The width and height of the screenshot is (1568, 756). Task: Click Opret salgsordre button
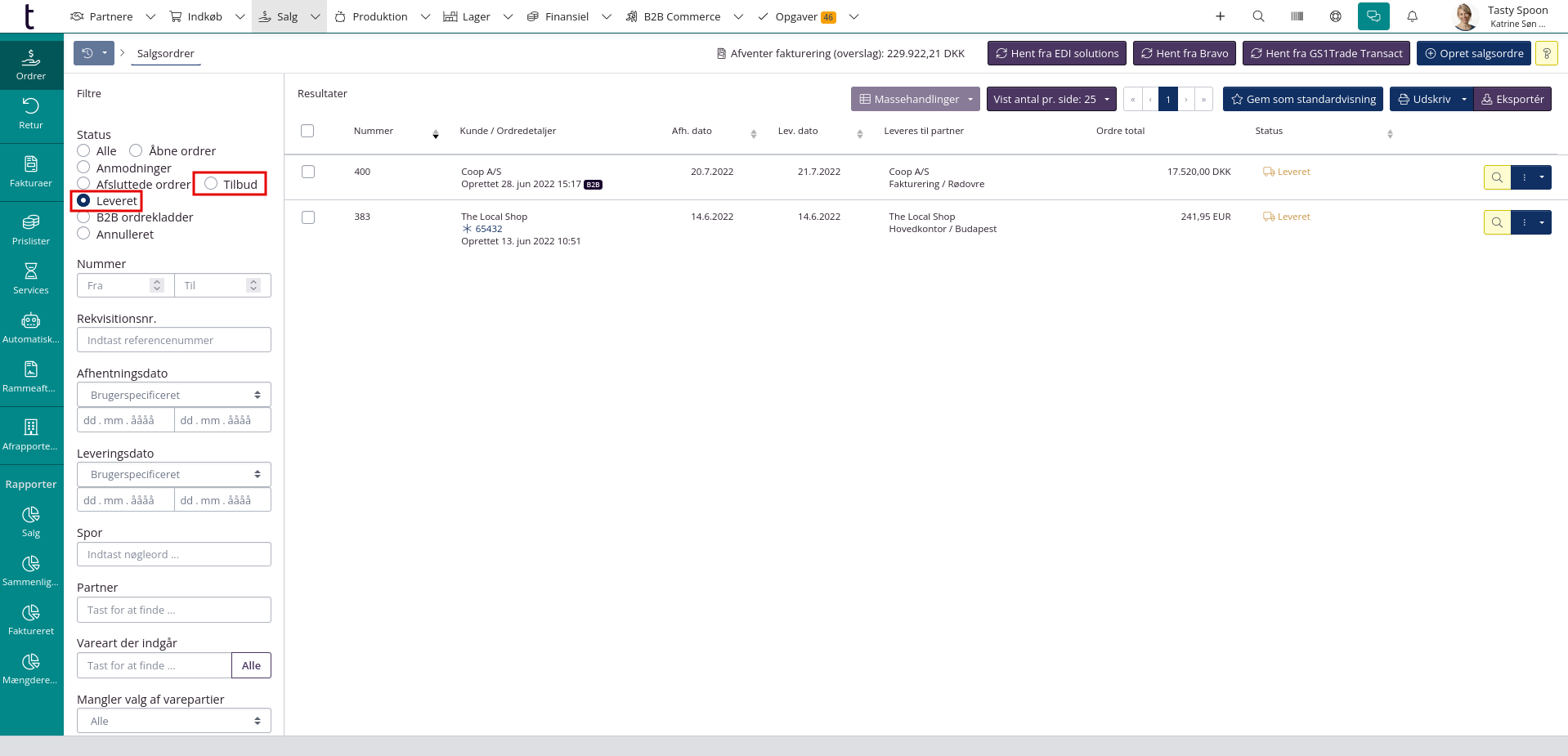pyautogui.click(x=1474, y=53)
